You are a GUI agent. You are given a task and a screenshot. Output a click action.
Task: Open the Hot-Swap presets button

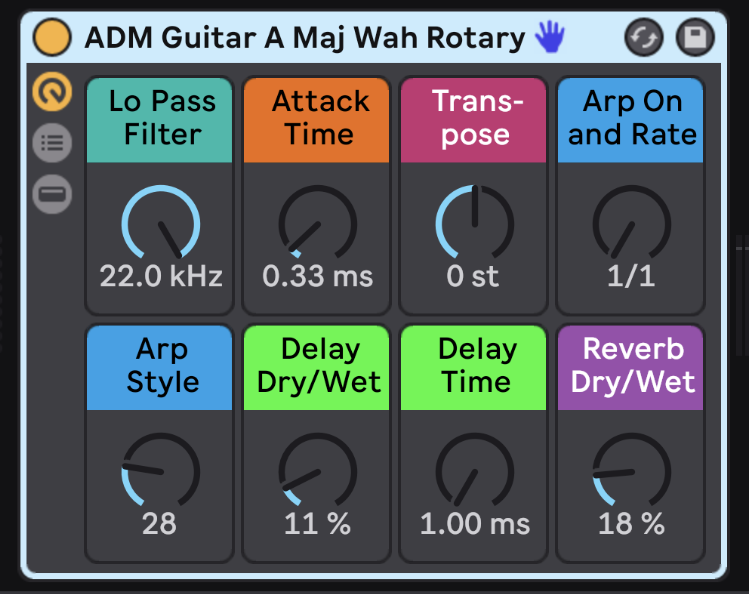(x=643, y=37)
